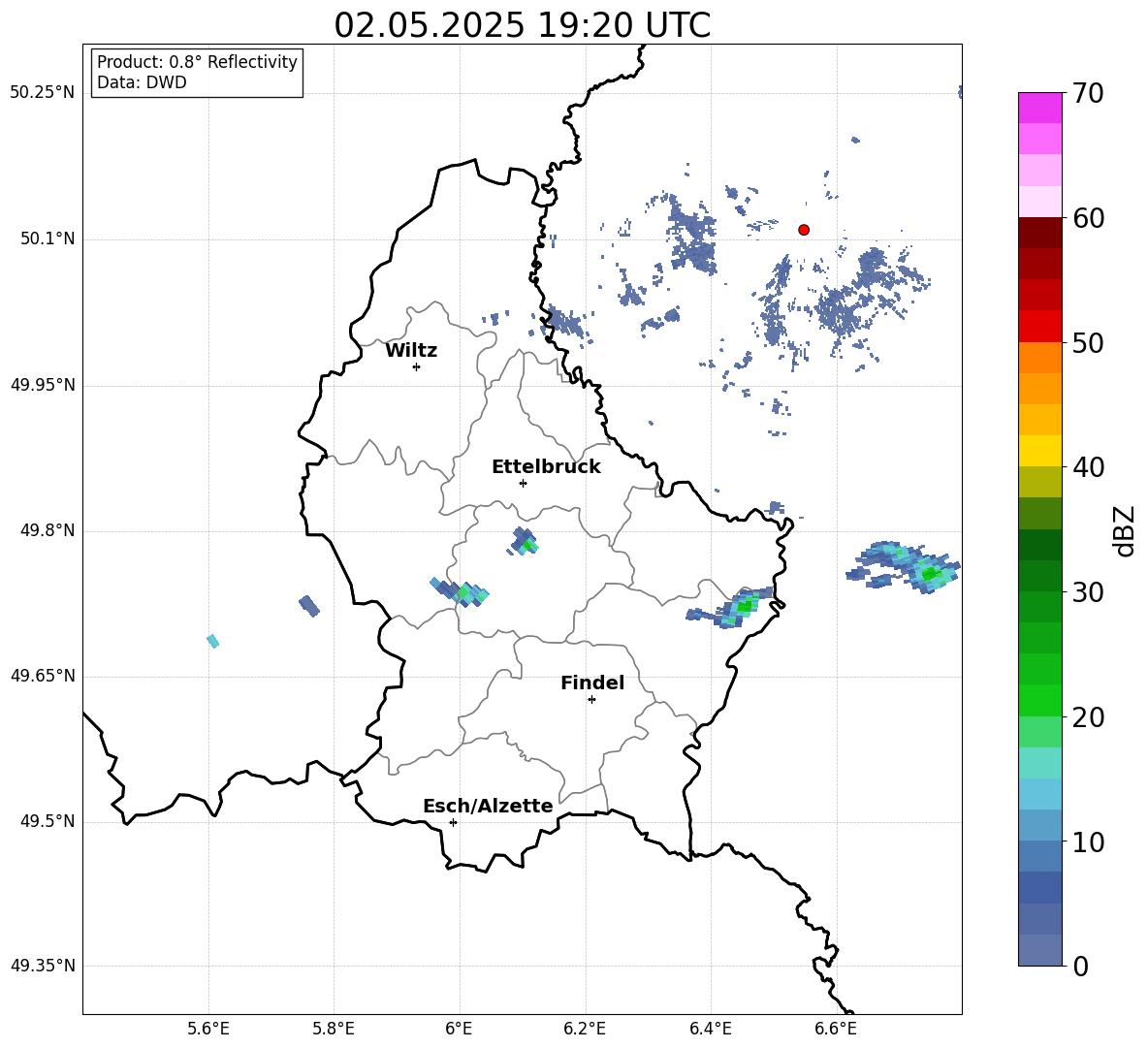Viewport: 1148px width, 1048px height.
Task: Click the 'Esch/Alzette' city label
Action: click(488, 806)
